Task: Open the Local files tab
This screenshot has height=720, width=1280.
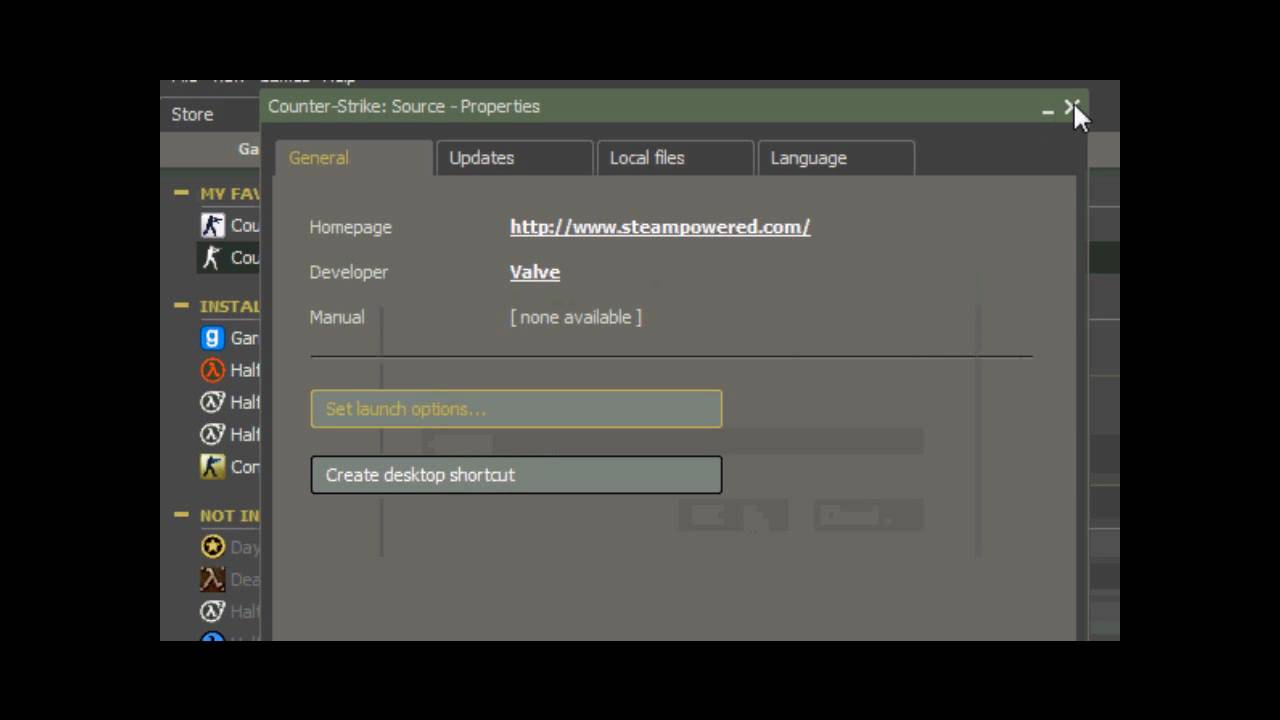Action: 675,158
